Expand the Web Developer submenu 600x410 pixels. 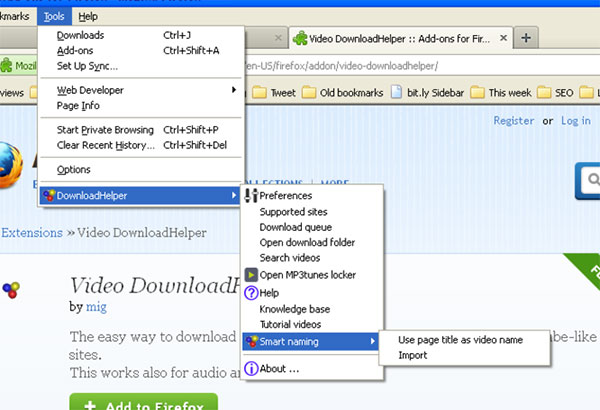pyautogui.click(x=141, y=90)
